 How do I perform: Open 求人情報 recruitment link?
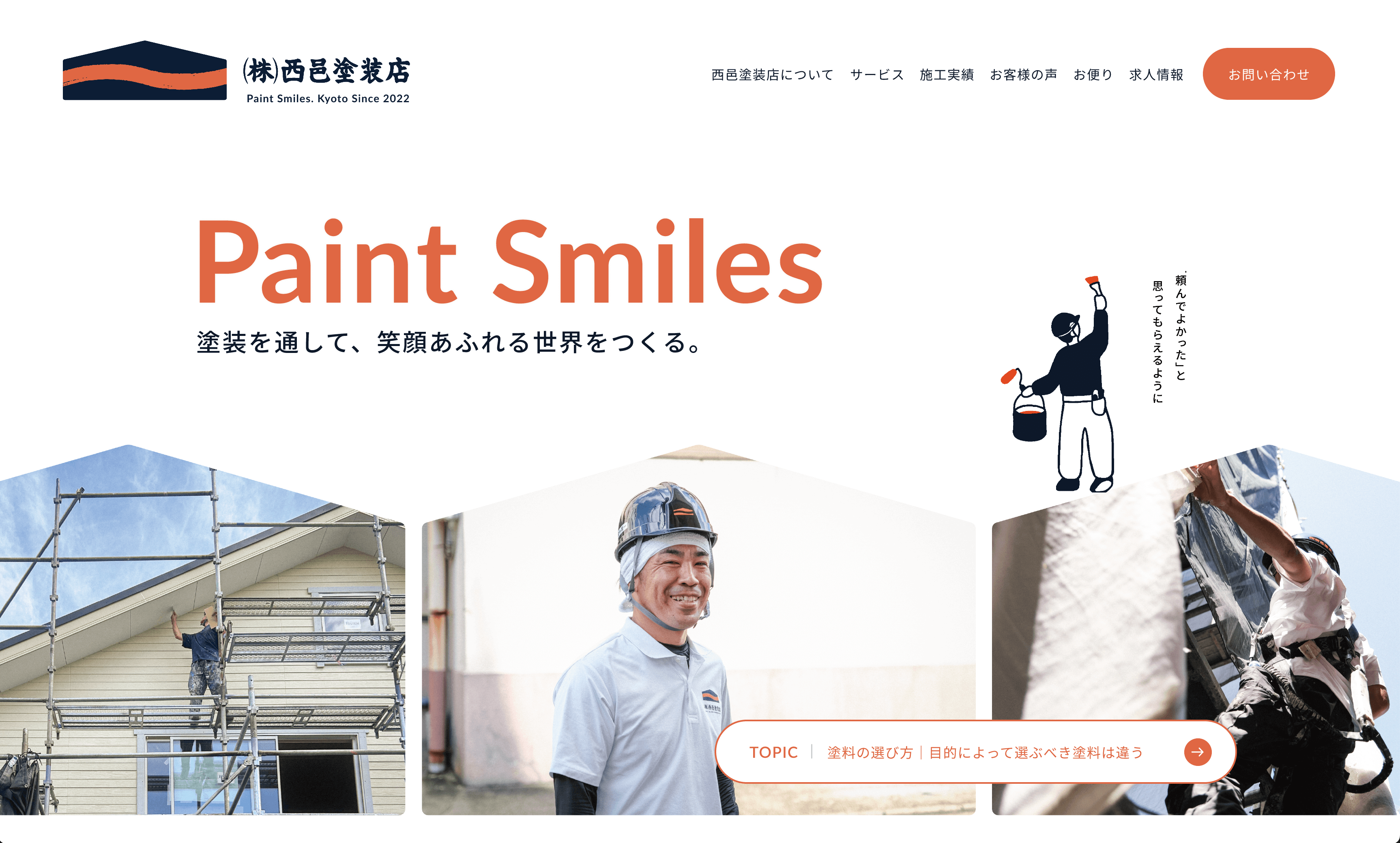(x=1156, y=74)
